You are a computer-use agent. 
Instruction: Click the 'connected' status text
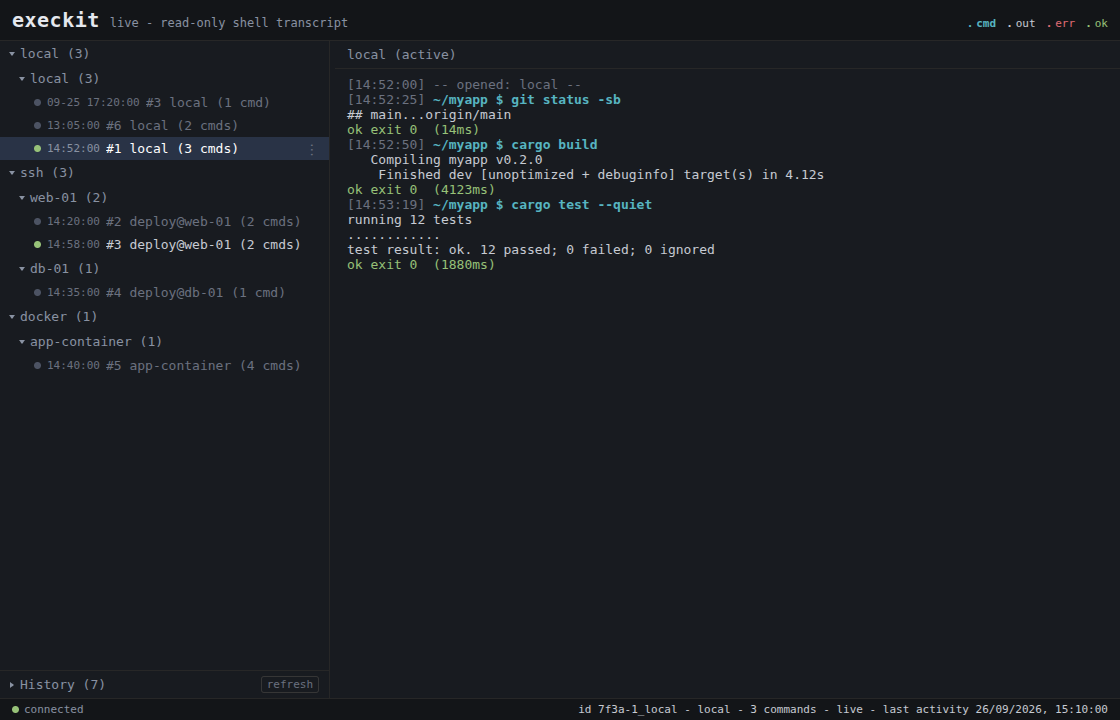coord(54,709)
